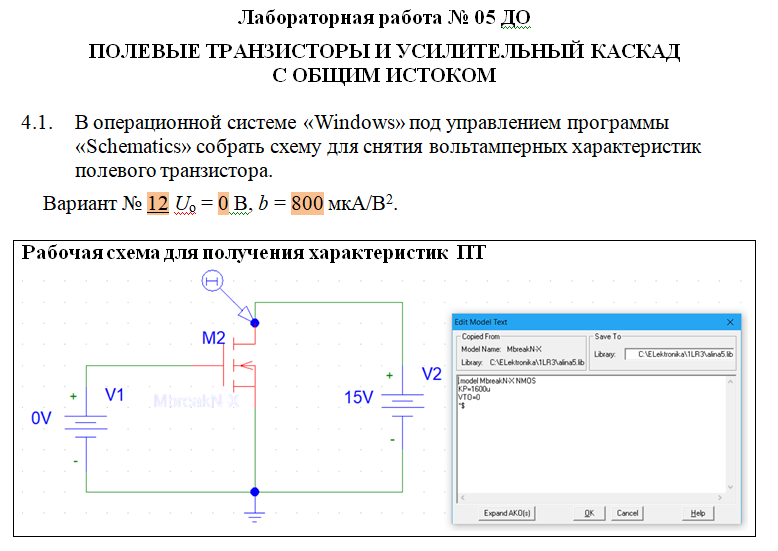Click the Save To Library path field
Screen dimensions: 778x551
click(680, 354)
